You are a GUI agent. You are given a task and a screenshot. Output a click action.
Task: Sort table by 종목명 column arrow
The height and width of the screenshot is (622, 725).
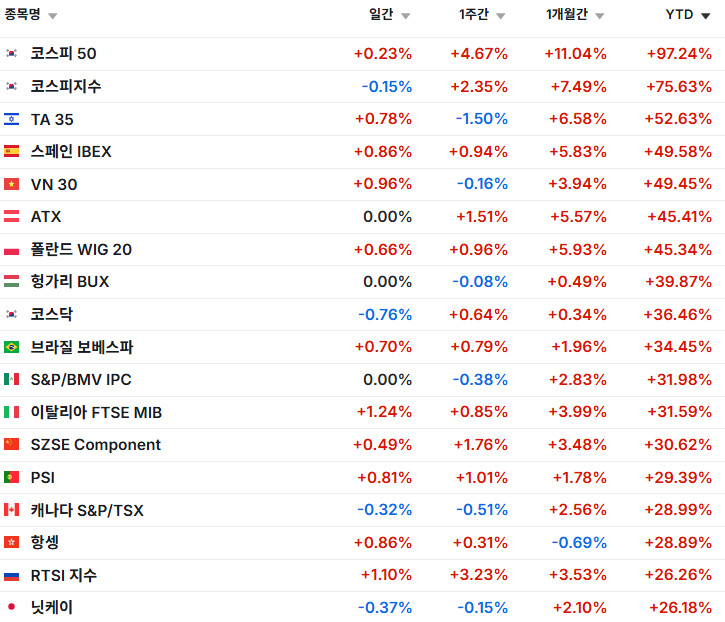[x=52, y=16]
